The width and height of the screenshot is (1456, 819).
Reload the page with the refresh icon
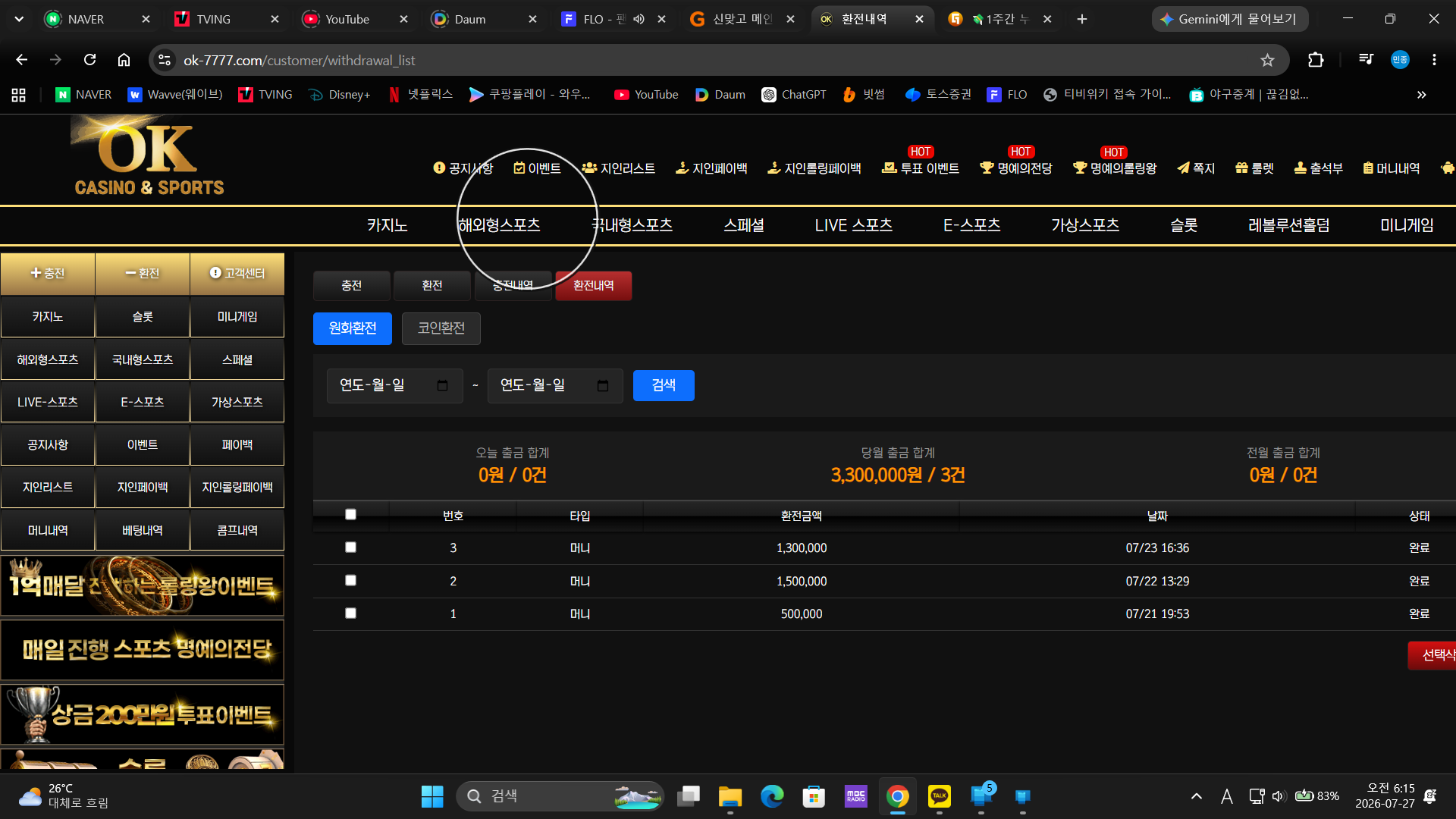89,60
